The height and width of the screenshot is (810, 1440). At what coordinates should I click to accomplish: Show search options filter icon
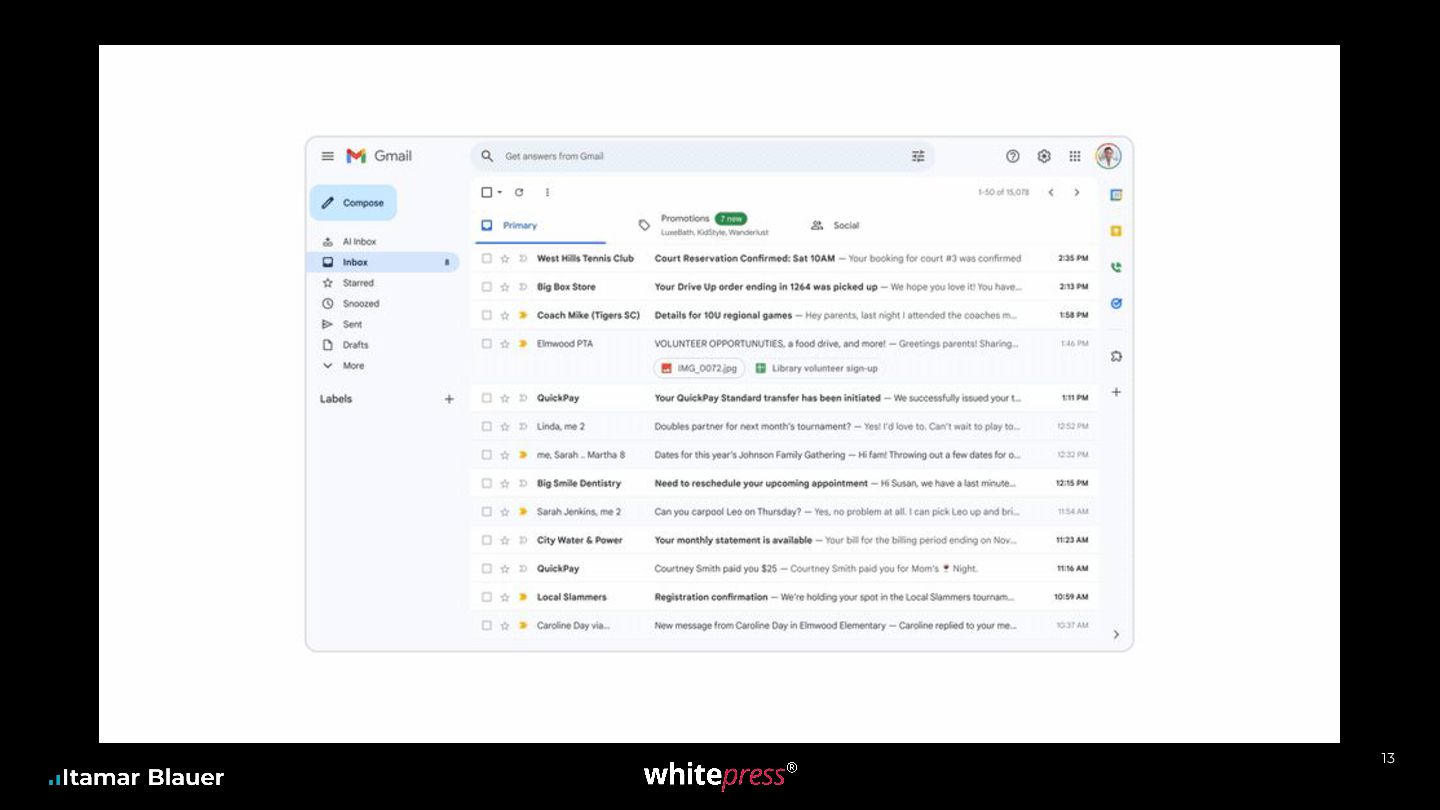918,156
